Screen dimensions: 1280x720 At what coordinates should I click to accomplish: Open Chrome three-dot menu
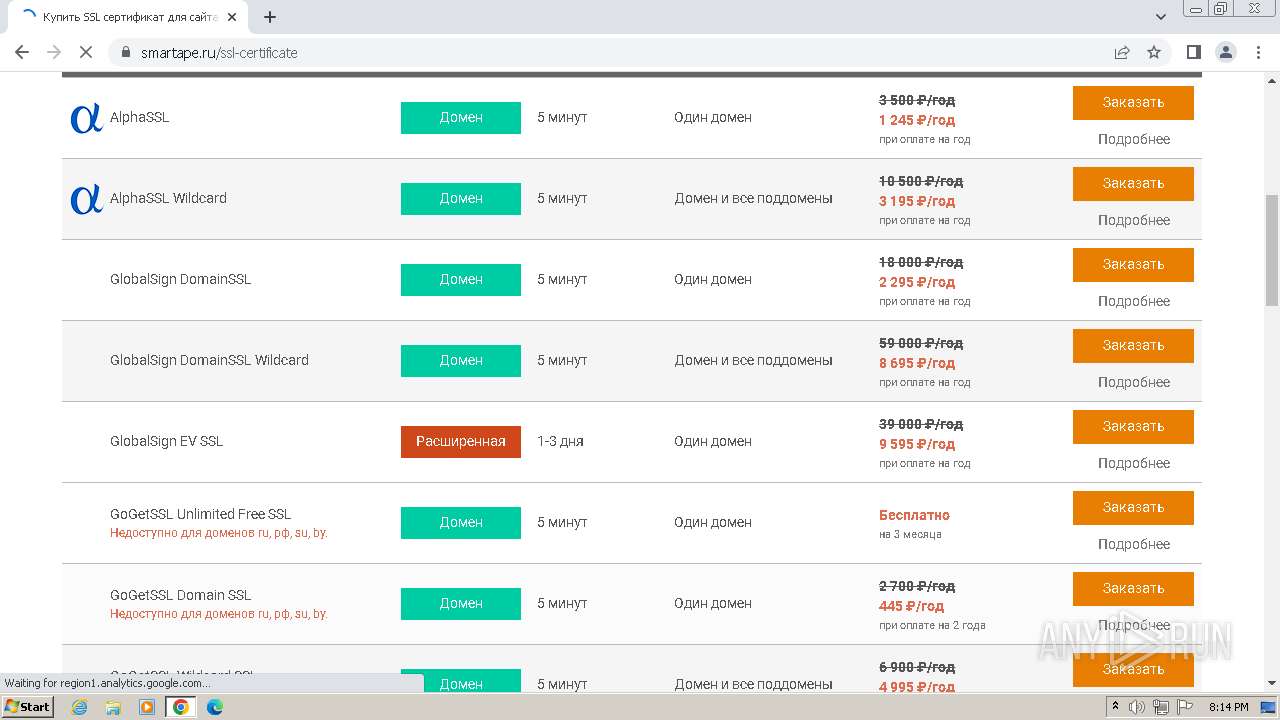tap(1258, 52)
